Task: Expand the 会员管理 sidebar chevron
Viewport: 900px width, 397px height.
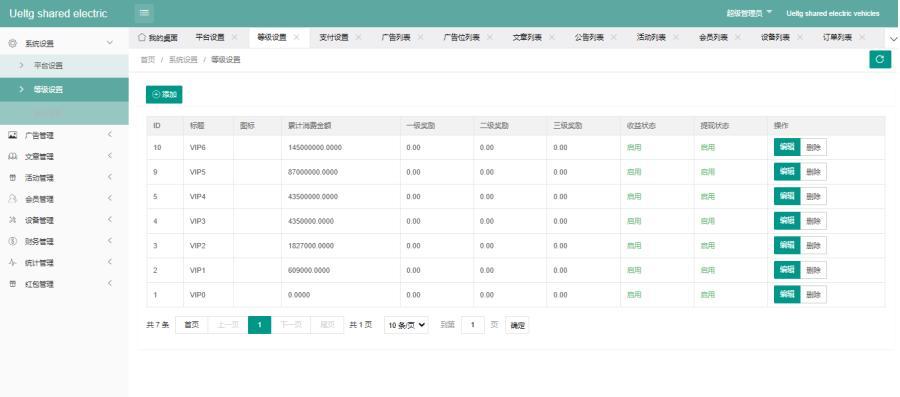Action: [110, 198]
